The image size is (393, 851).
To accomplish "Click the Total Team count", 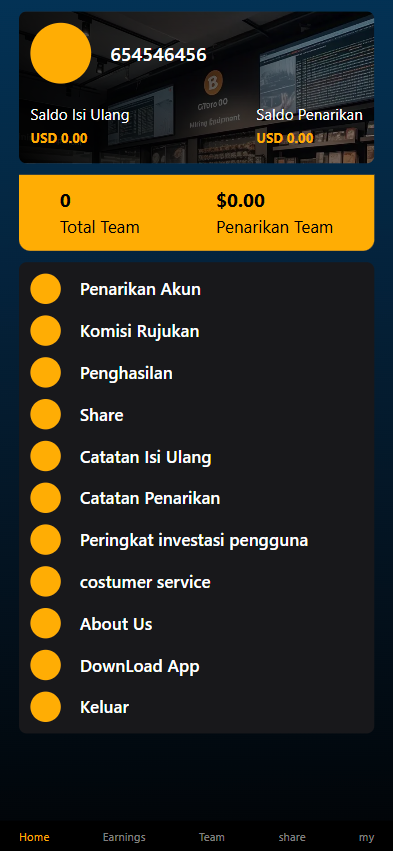I will [65, 201].
